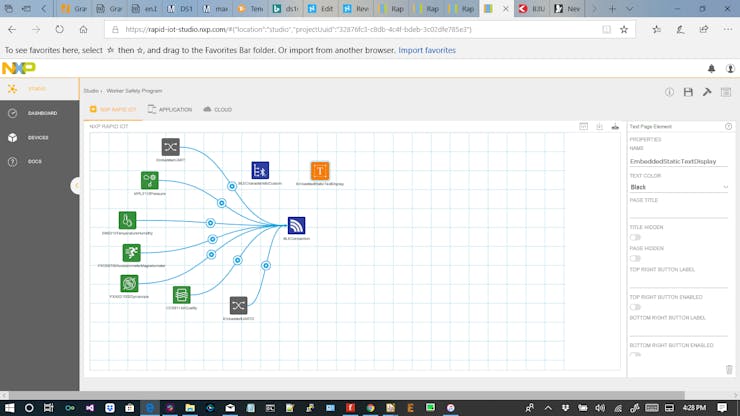Toggle the Top Right Button Enabled switch
740x416 pixels.
(635, 307)
